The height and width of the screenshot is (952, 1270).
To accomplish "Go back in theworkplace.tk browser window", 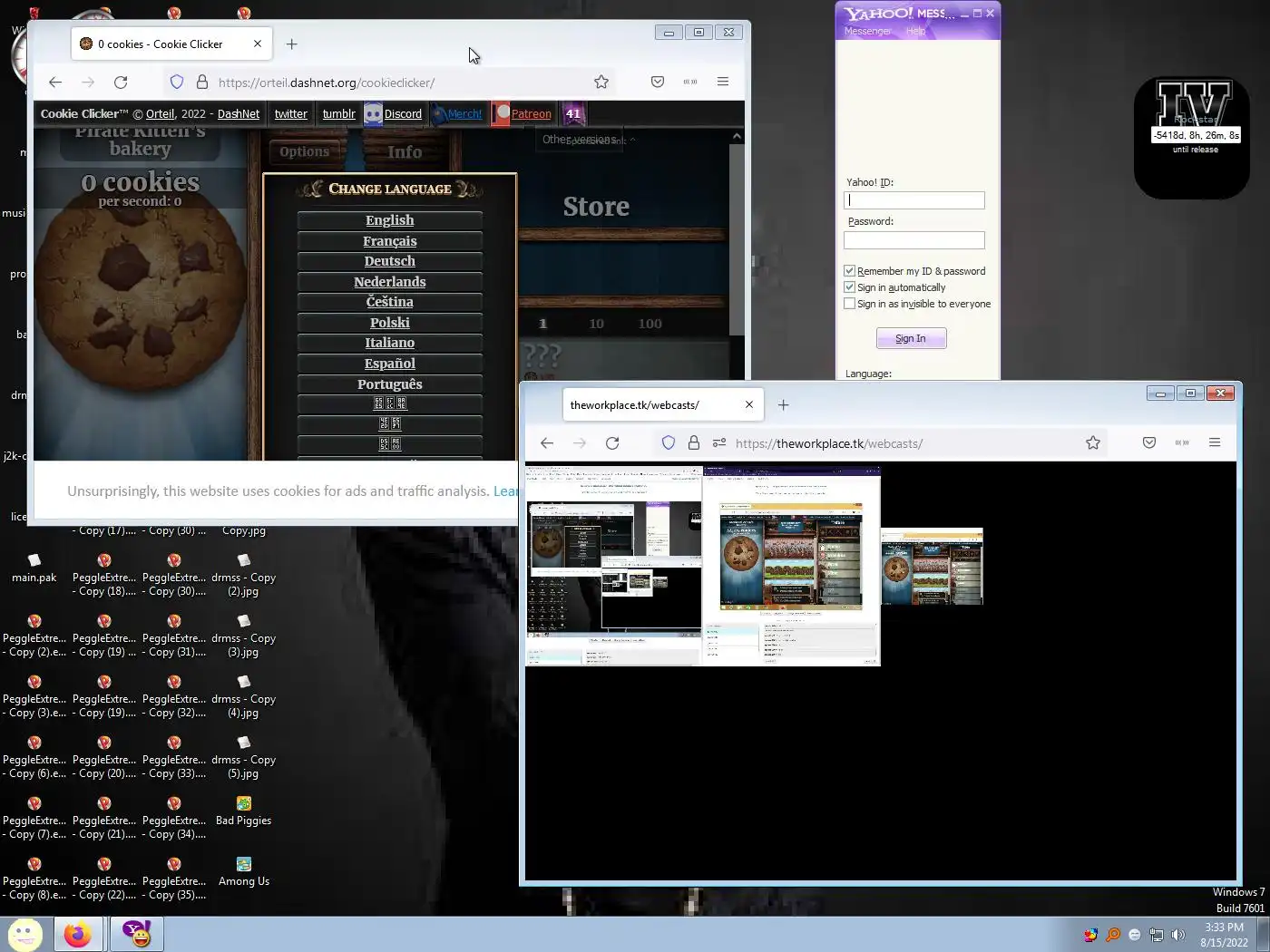I will point(547,443).
